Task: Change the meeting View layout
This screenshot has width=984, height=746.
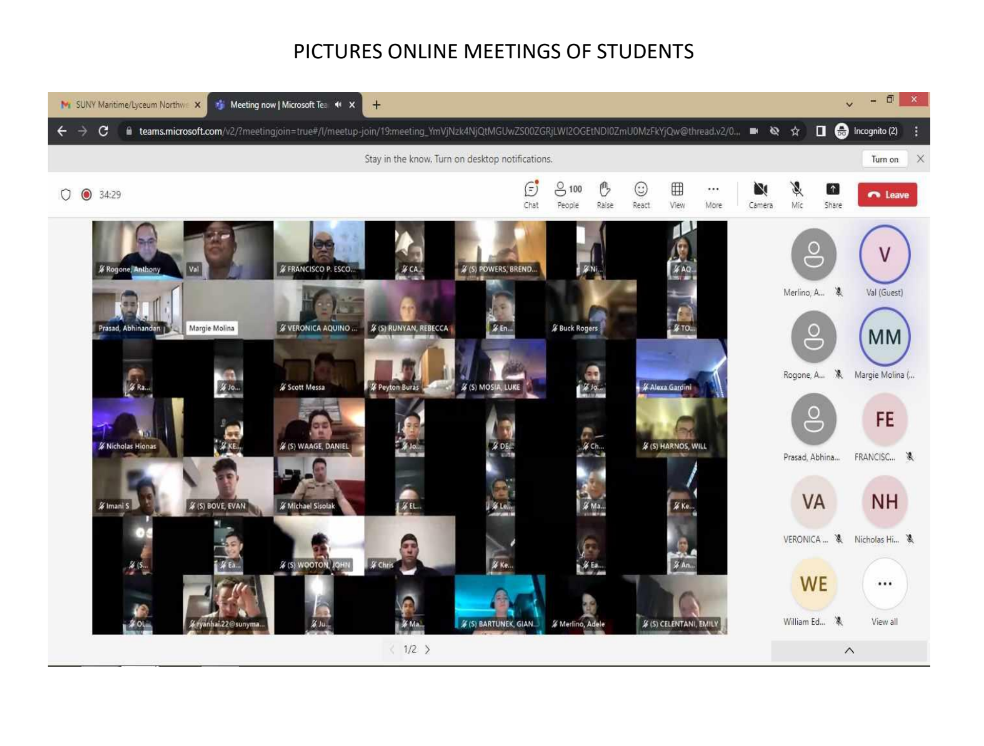Action: point(677,194)
